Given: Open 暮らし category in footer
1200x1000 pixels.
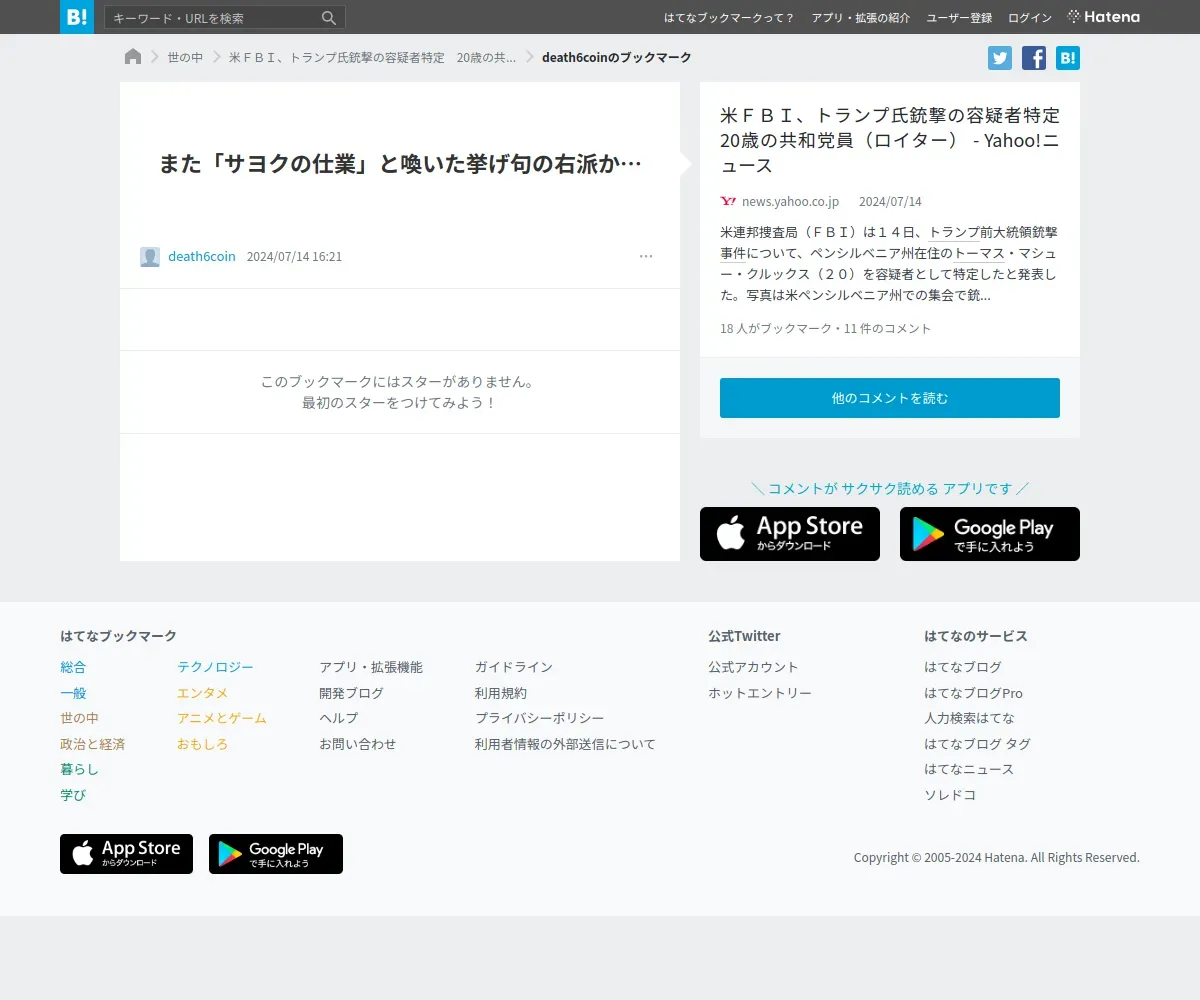Looking at the screenshot, I should tap(79, 769).
